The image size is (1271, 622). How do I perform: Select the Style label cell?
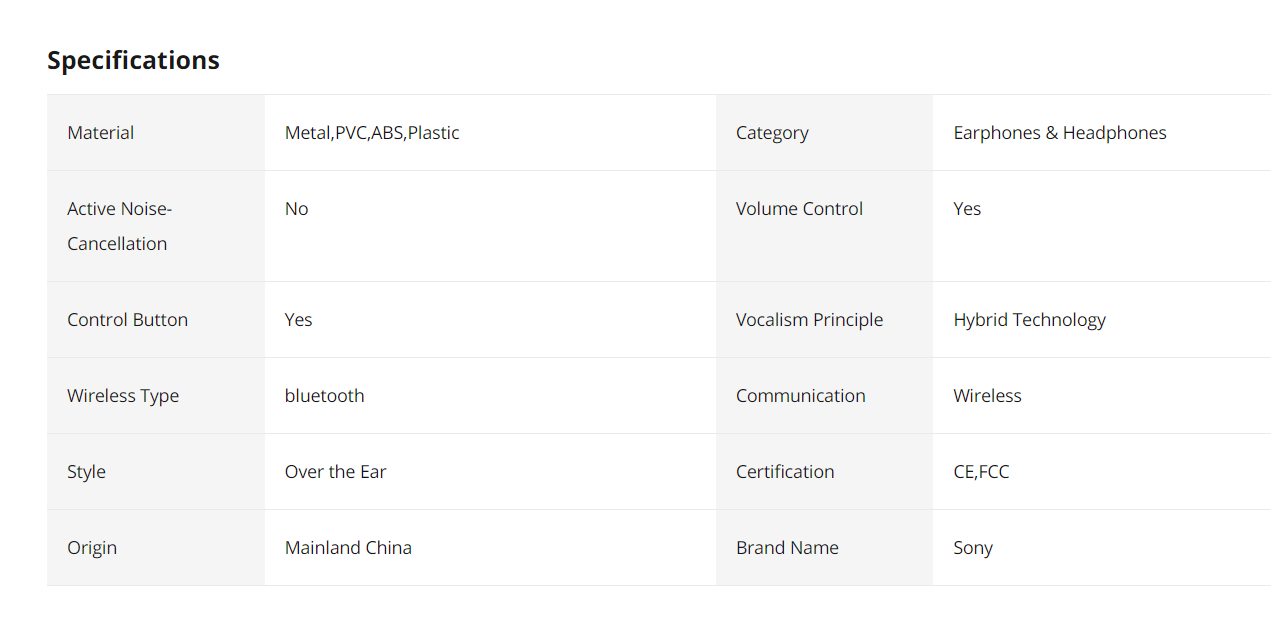click(x=156, y=472)
